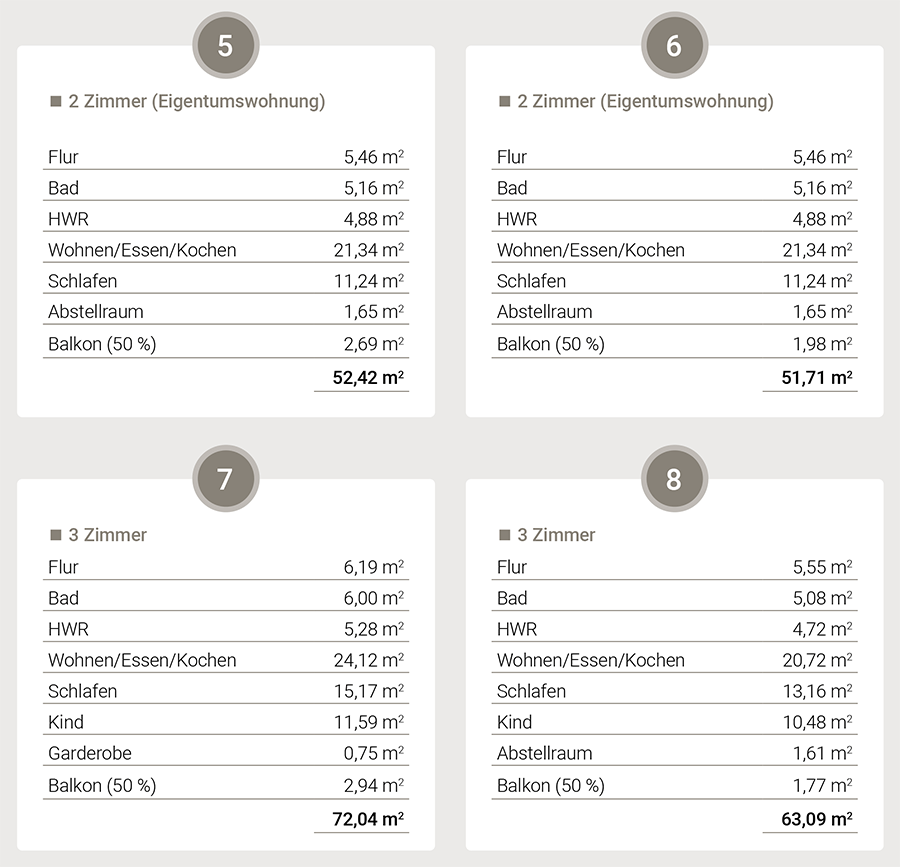The width and height of the screenshot is (900, 867).
Task: Click the square bullet in apartment 7 card
Action: (x=56, y=535)
